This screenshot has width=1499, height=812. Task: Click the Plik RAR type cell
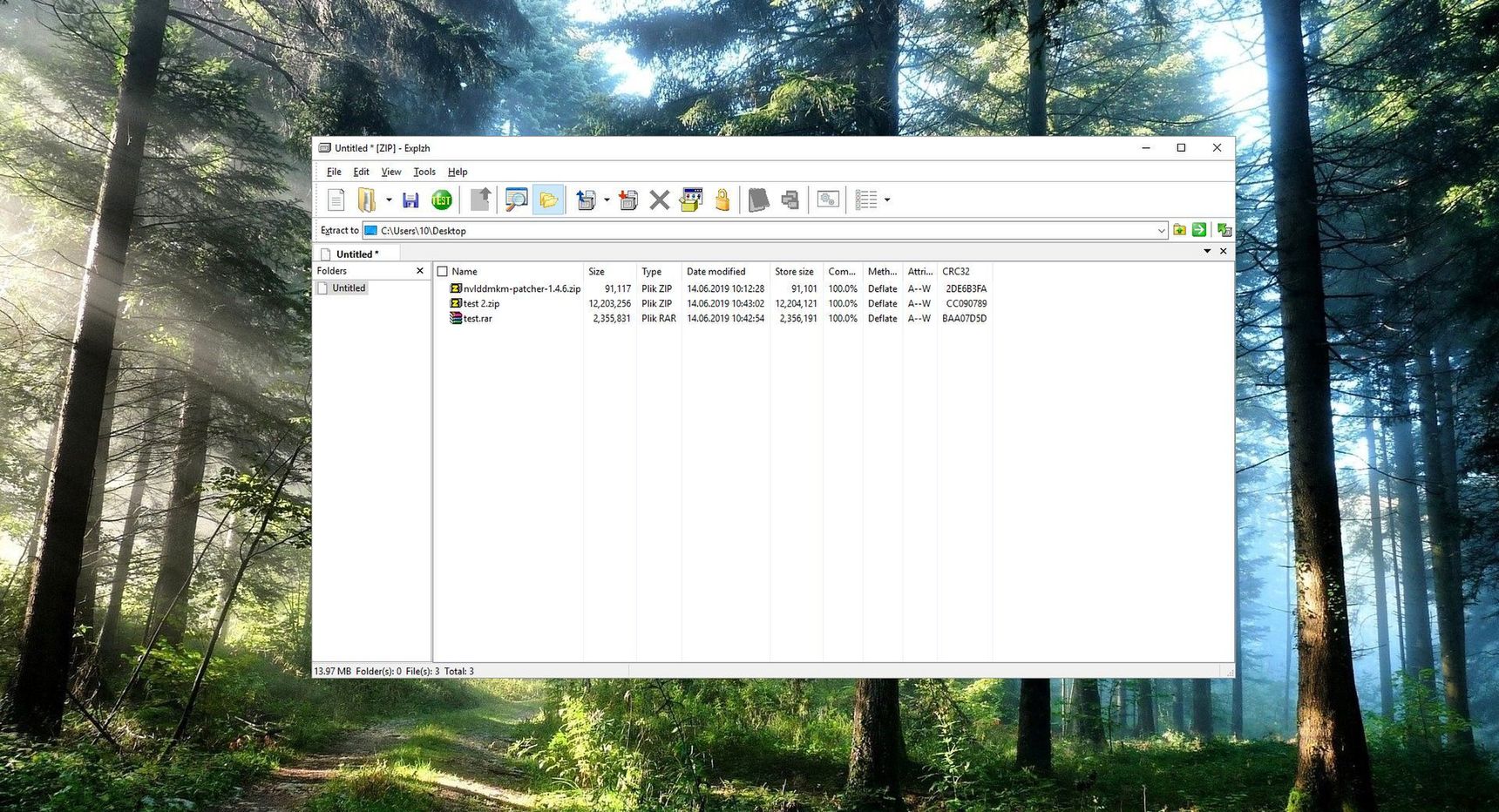point(658,318)
